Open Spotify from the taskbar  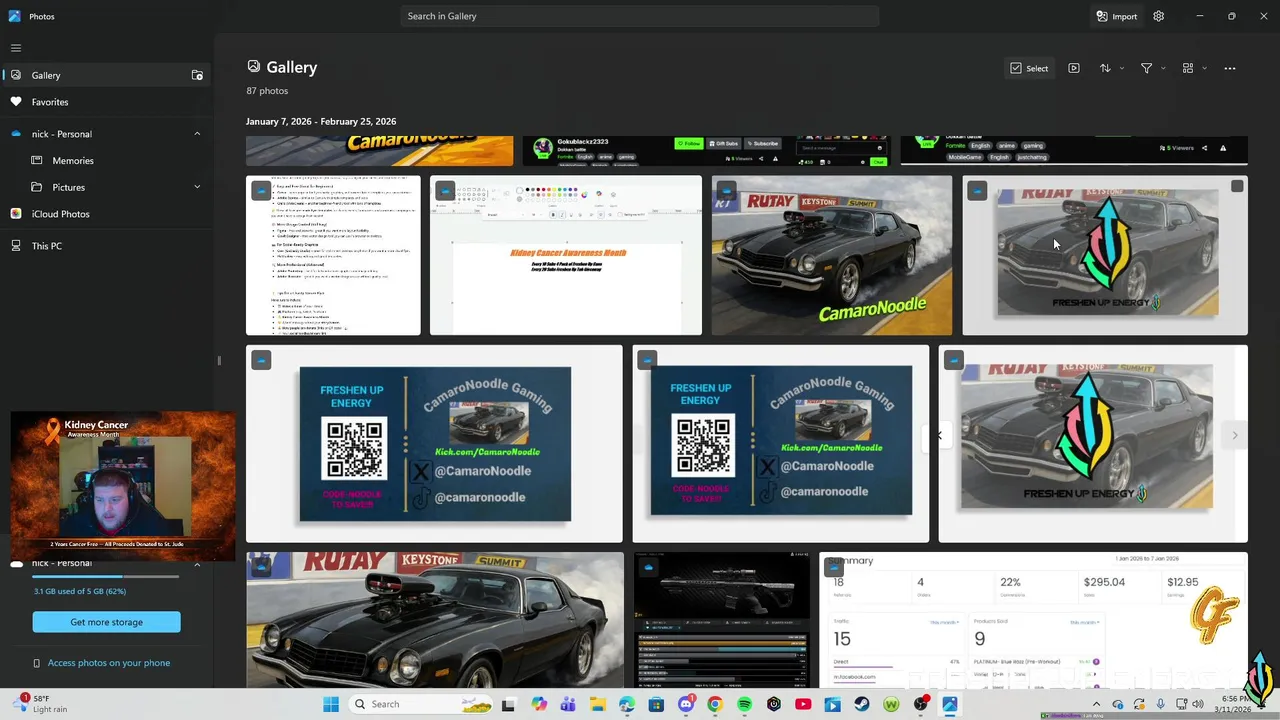click(744, 704)
